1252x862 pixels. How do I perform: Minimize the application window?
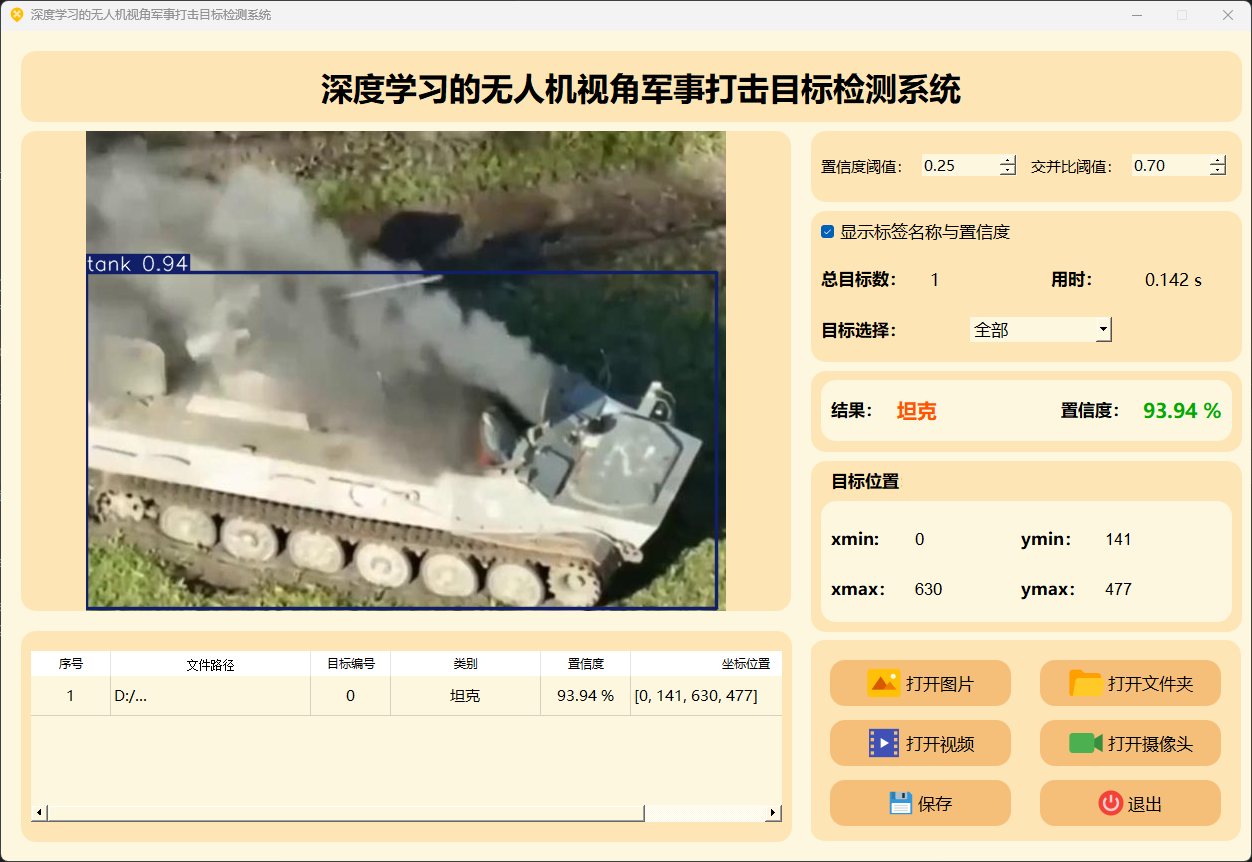pyautogui.click(x=1137, y=15)
